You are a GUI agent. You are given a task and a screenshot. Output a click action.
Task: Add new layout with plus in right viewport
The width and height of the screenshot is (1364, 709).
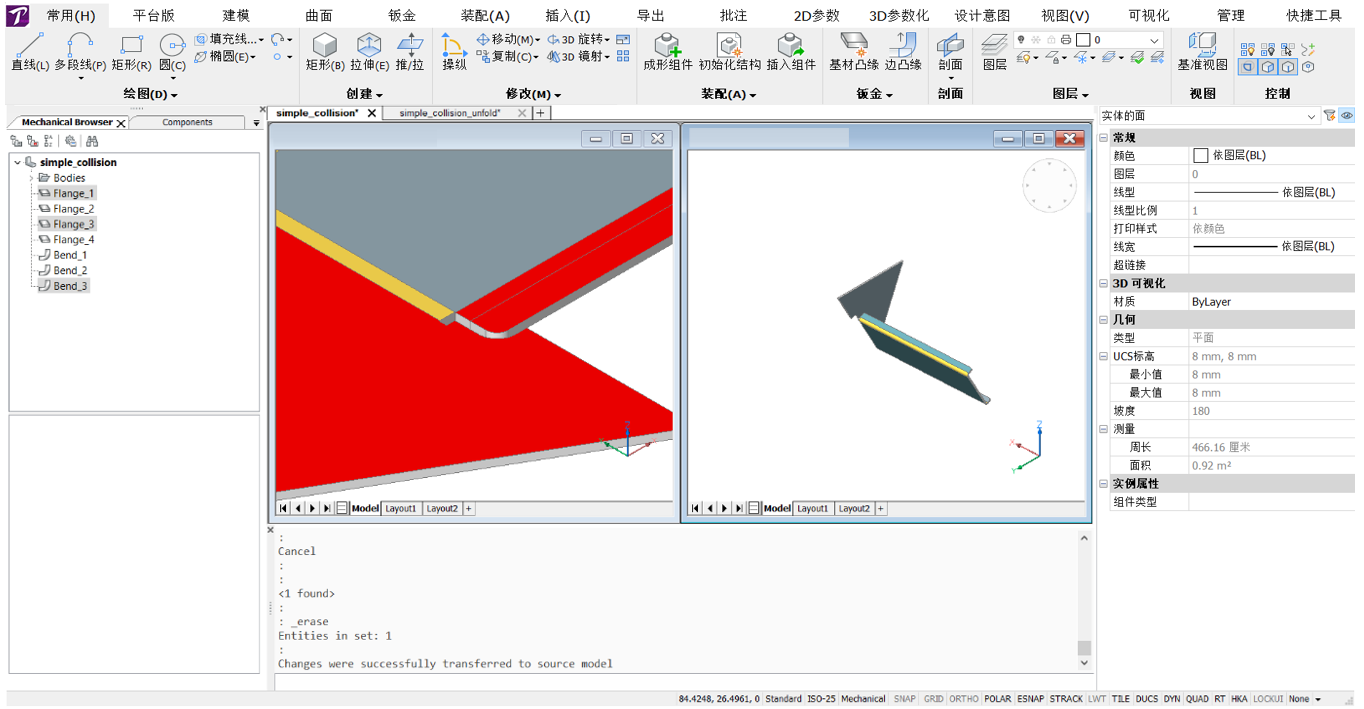click(x=880, y=508)
